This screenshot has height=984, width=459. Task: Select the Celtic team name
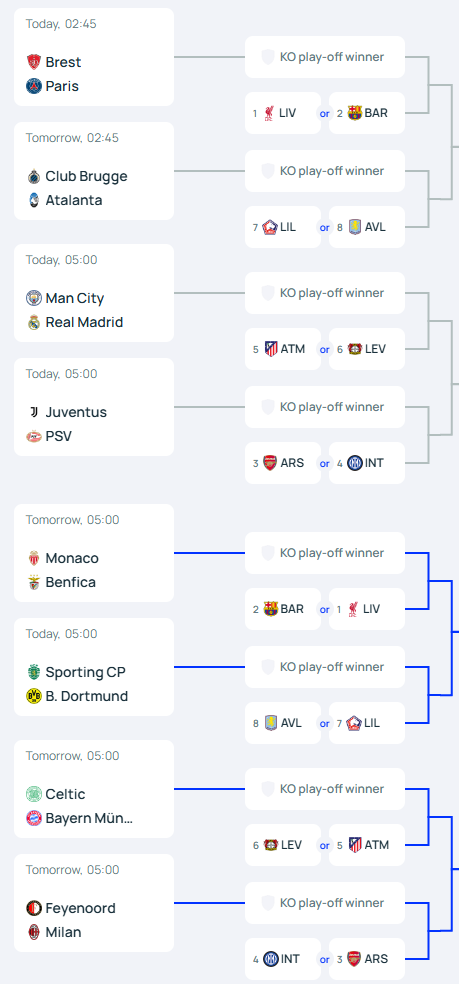[x=65, y=794]
